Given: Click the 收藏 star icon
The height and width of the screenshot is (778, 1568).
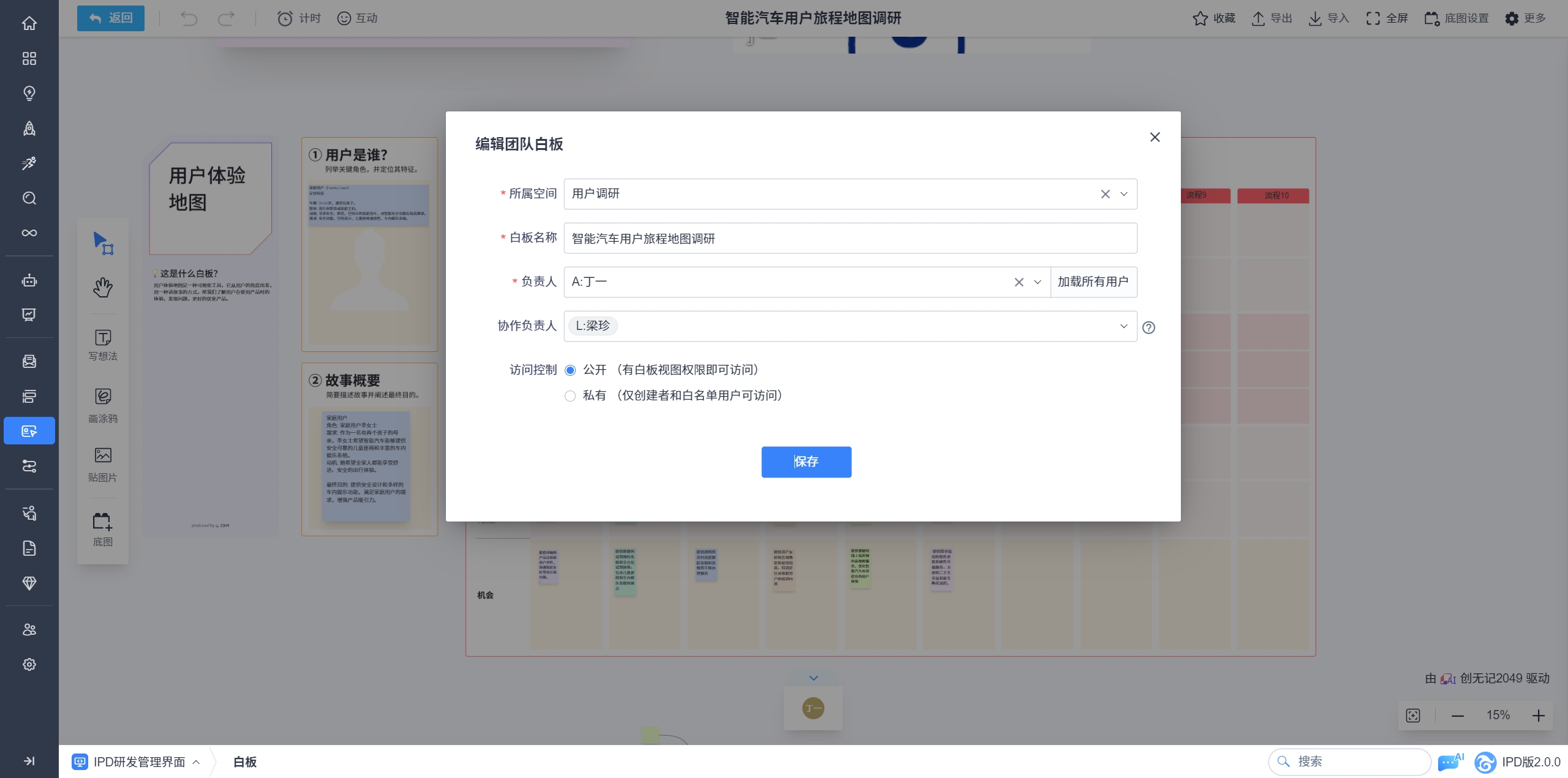Looking at the screenshot, I should click(x=1200, y=18).
